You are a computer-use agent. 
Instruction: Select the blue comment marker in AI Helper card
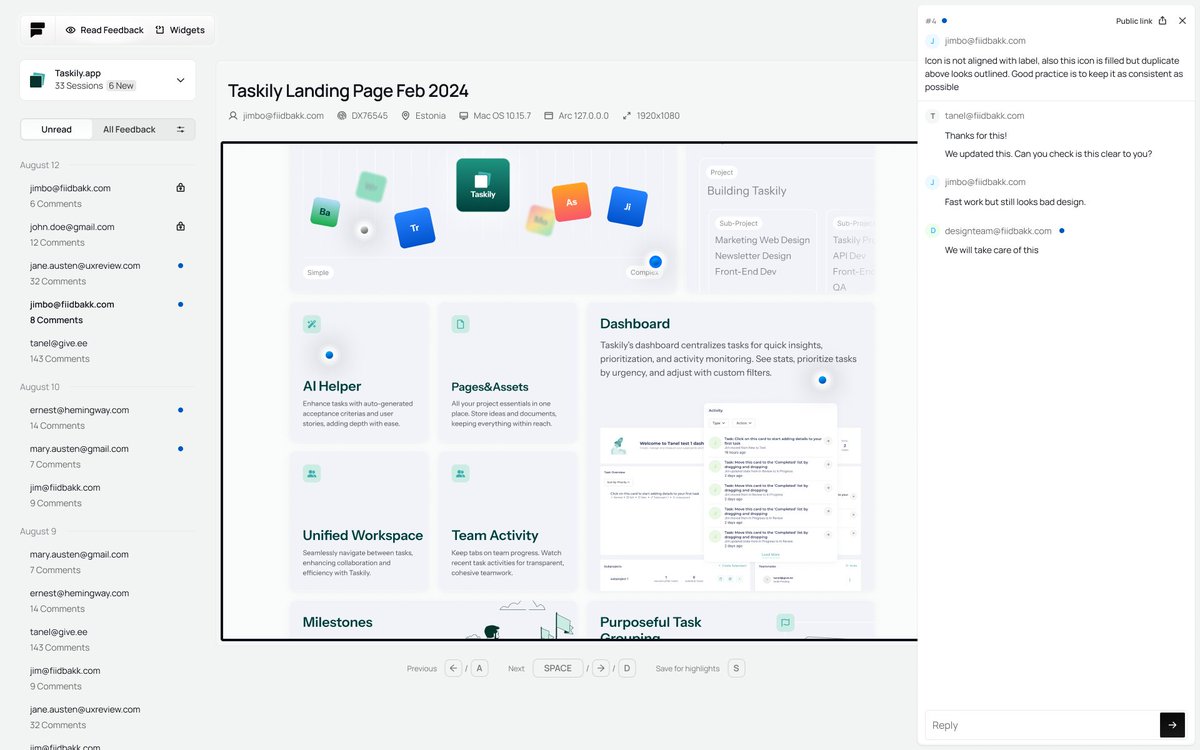pyautogui.click(x=329, y=355)
